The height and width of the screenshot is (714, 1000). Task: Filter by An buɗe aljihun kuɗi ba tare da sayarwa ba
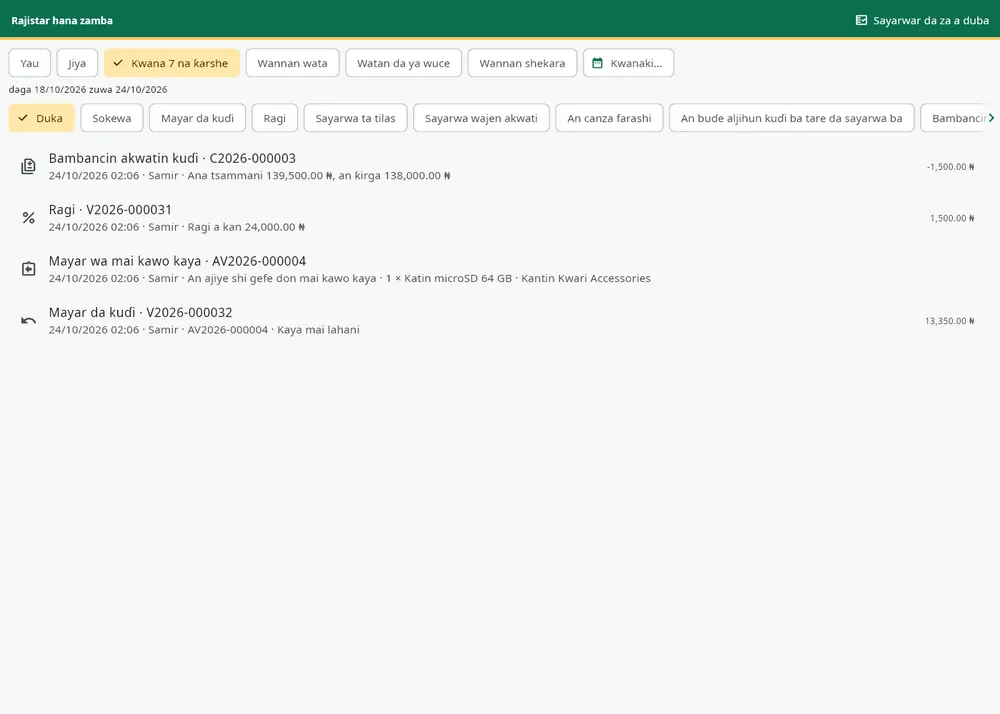[791, 118]
